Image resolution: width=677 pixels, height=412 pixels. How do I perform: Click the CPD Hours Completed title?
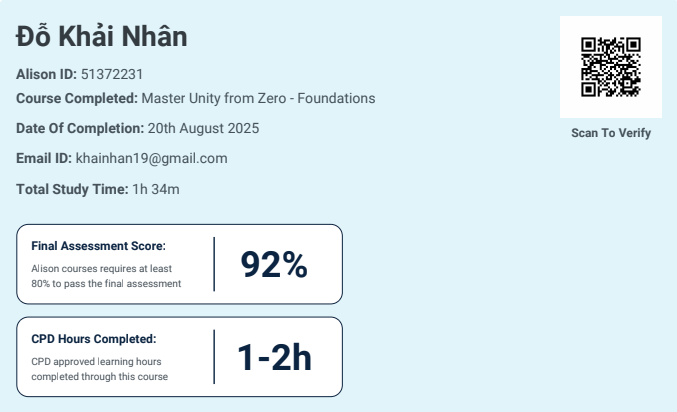click(x=94, y=339)
